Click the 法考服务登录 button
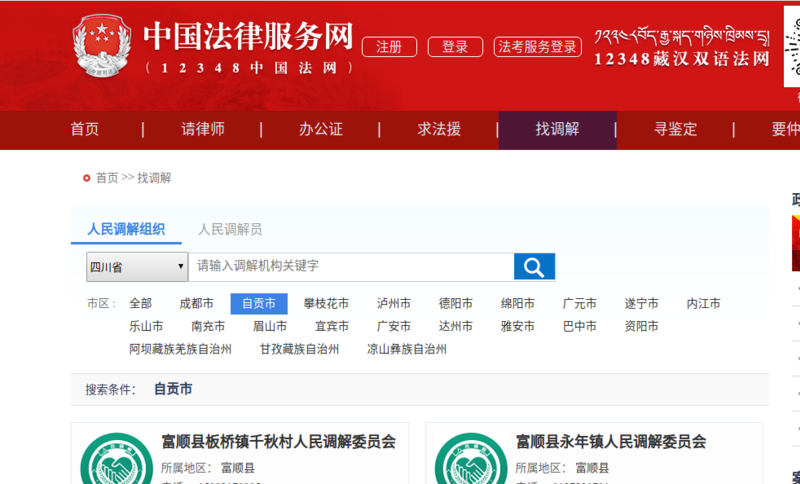This screenshot has height=484, width=800. pos(538,47)
